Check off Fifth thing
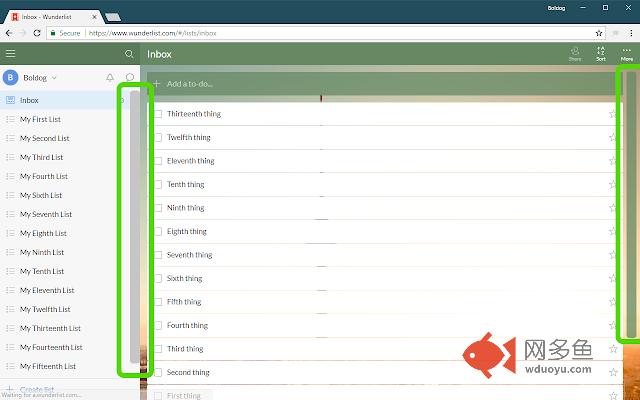 click(x=158, y=302)
